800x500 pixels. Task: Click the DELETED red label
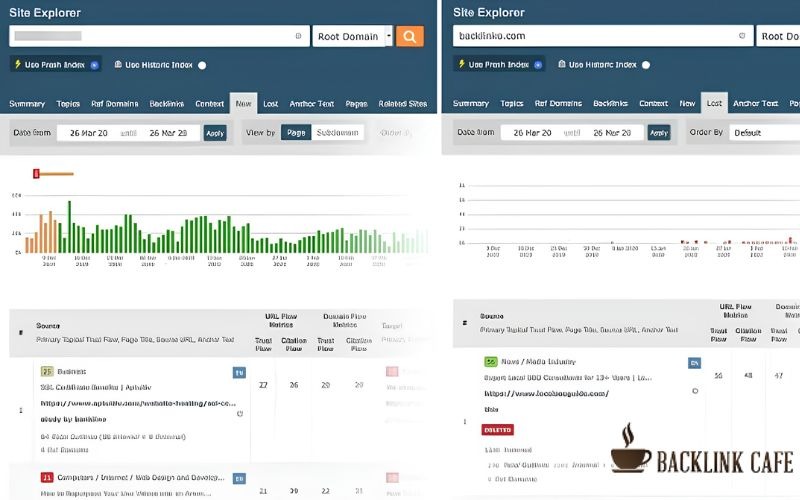[x=497, y=430]
